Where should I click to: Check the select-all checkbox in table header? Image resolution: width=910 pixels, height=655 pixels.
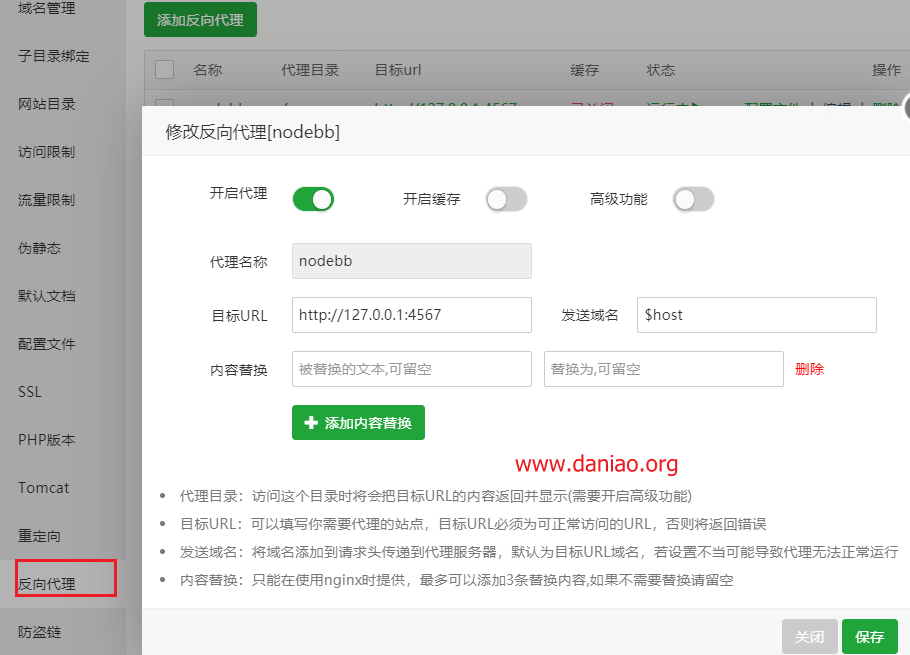[165, 69]
